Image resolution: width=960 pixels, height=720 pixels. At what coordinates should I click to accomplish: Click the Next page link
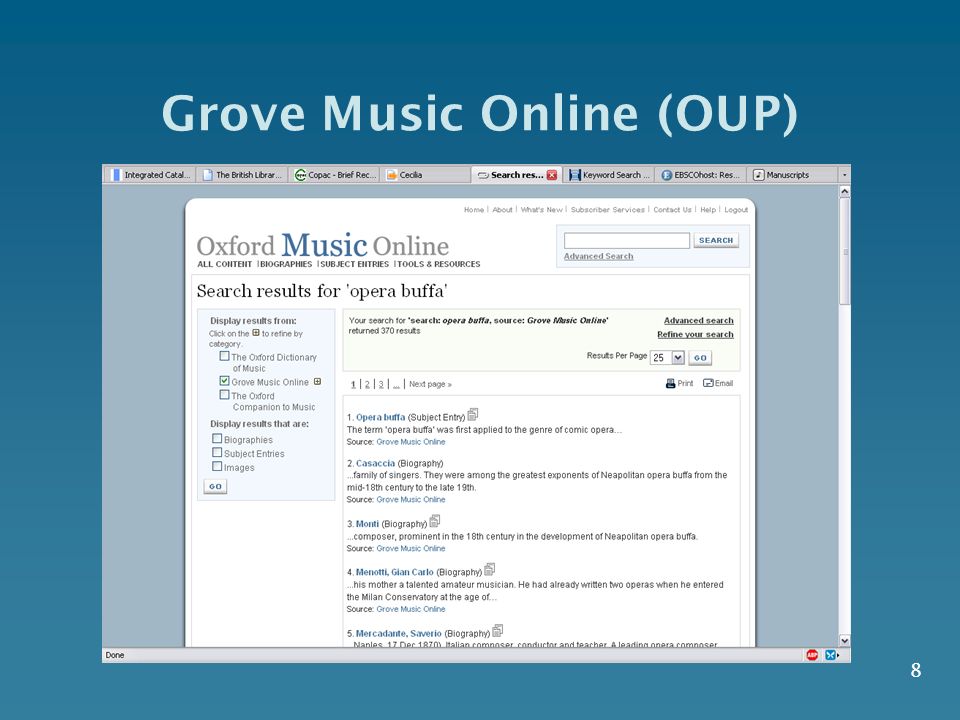(x=430, y=384)
